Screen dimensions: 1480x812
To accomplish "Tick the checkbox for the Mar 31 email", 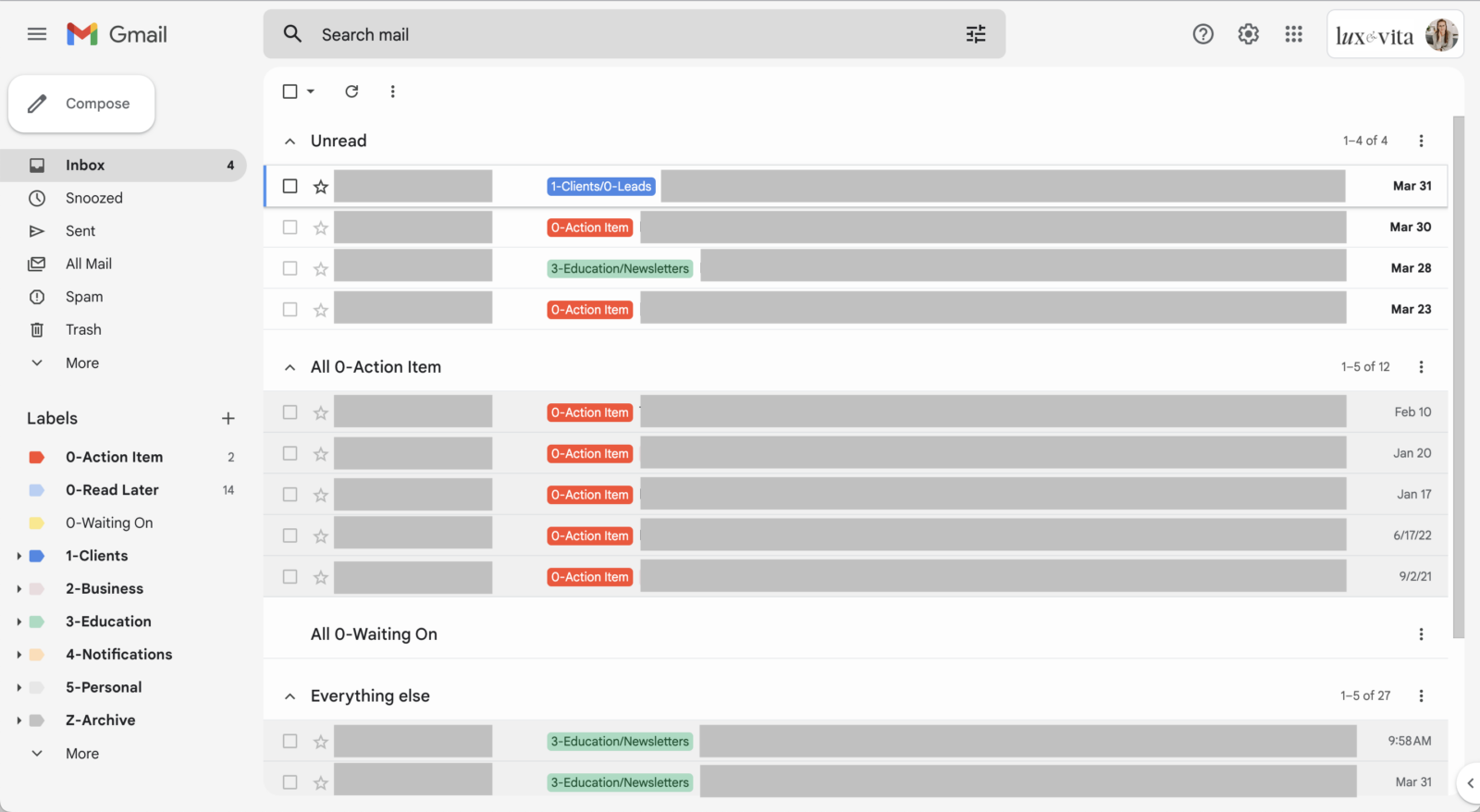I will [x=290, y=186].
